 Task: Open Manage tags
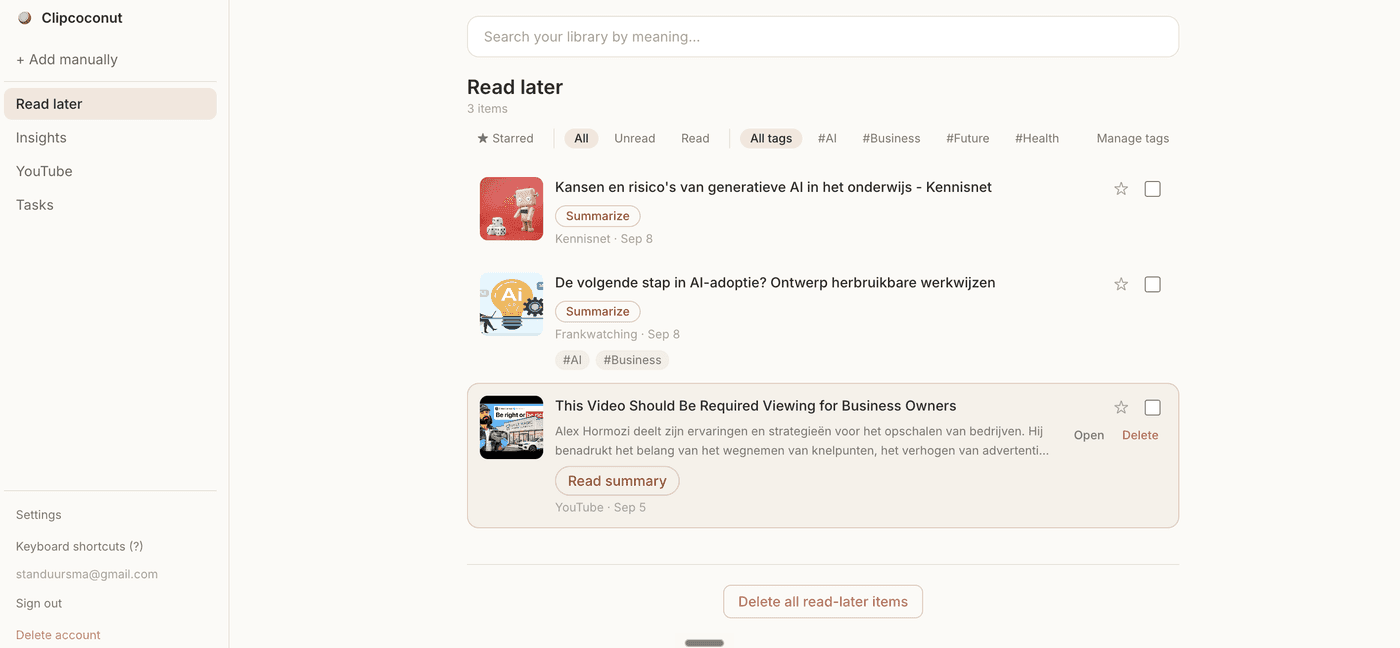tap(1133, 139)
